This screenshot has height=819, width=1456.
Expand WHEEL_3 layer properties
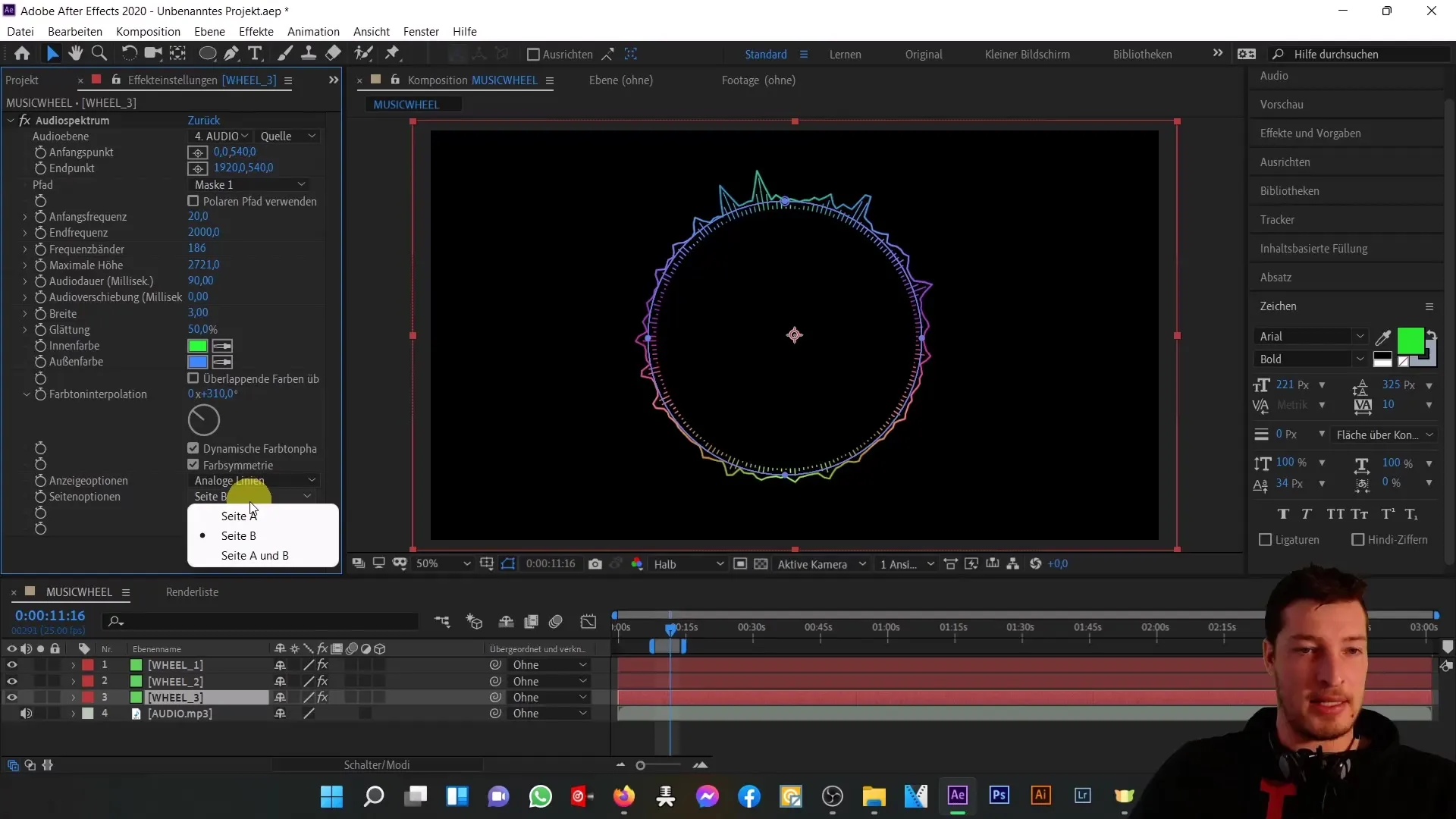click(x=73, y=698)
